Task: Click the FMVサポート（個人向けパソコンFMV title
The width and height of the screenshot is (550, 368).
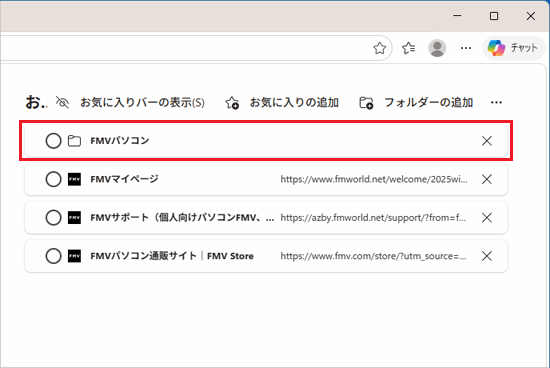Action: [x=182, y=218]
